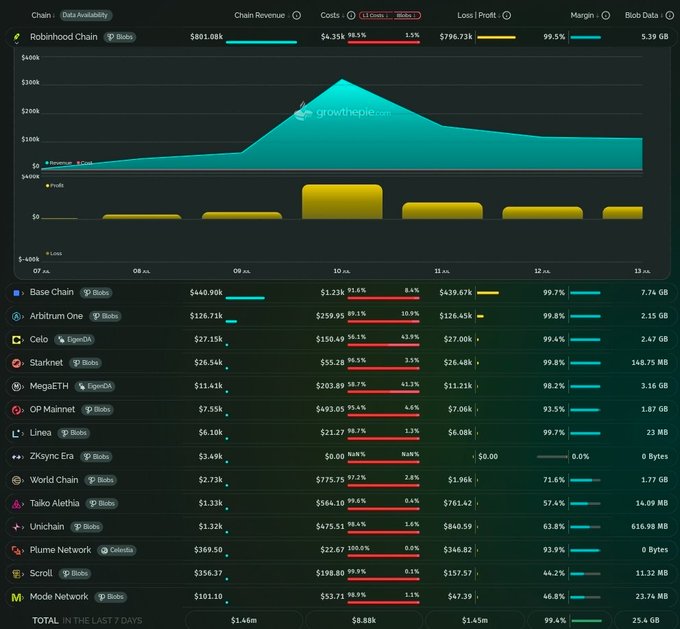Screen dimensions: 680x629
Task: Click revenue peak on area chart
Action: pos(342,80)
